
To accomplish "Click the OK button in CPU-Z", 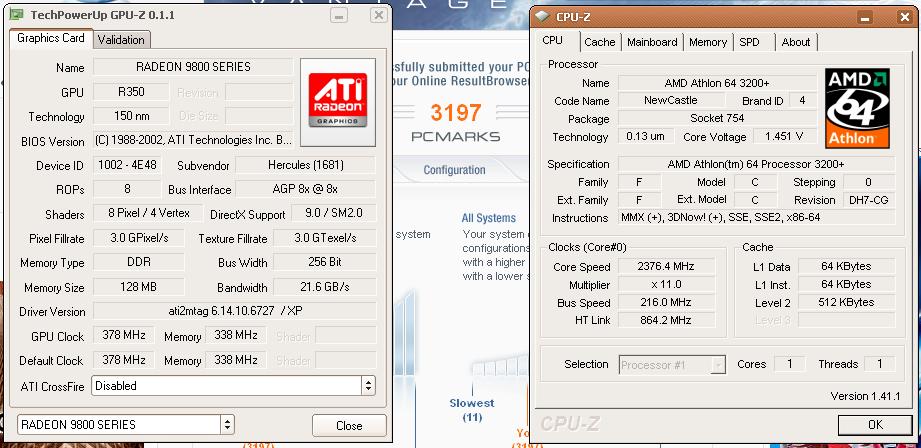I will pos(875,425).
